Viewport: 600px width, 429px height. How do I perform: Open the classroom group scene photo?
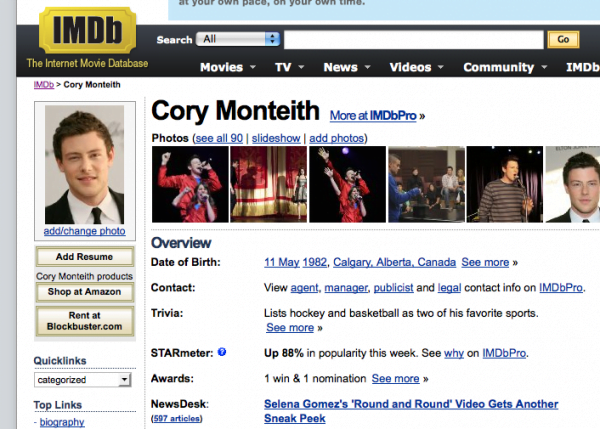tap(427, 184)
